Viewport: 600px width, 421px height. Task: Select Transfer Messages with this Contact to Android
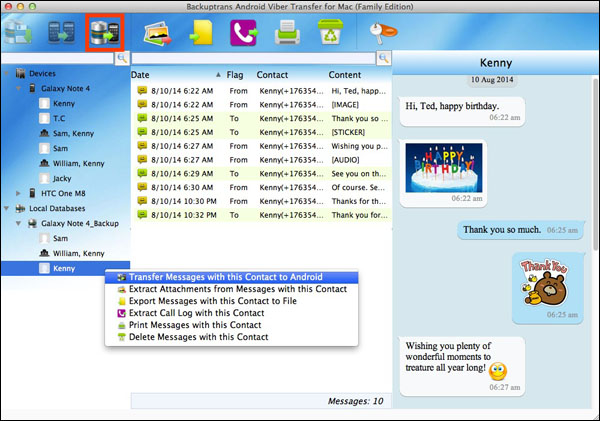(232, 277)
